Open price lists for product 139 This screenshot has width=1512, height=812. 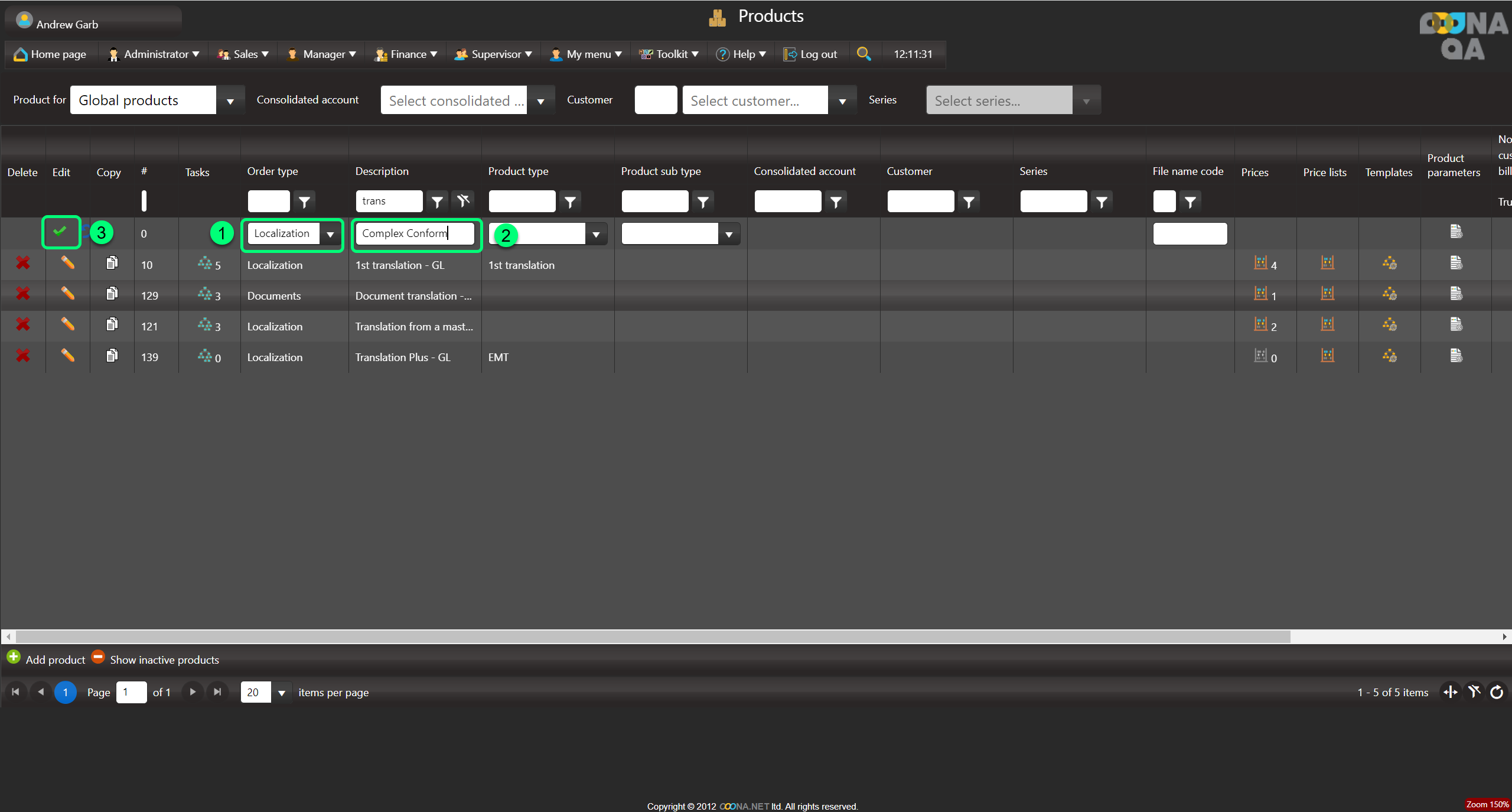pos(1327,356)
